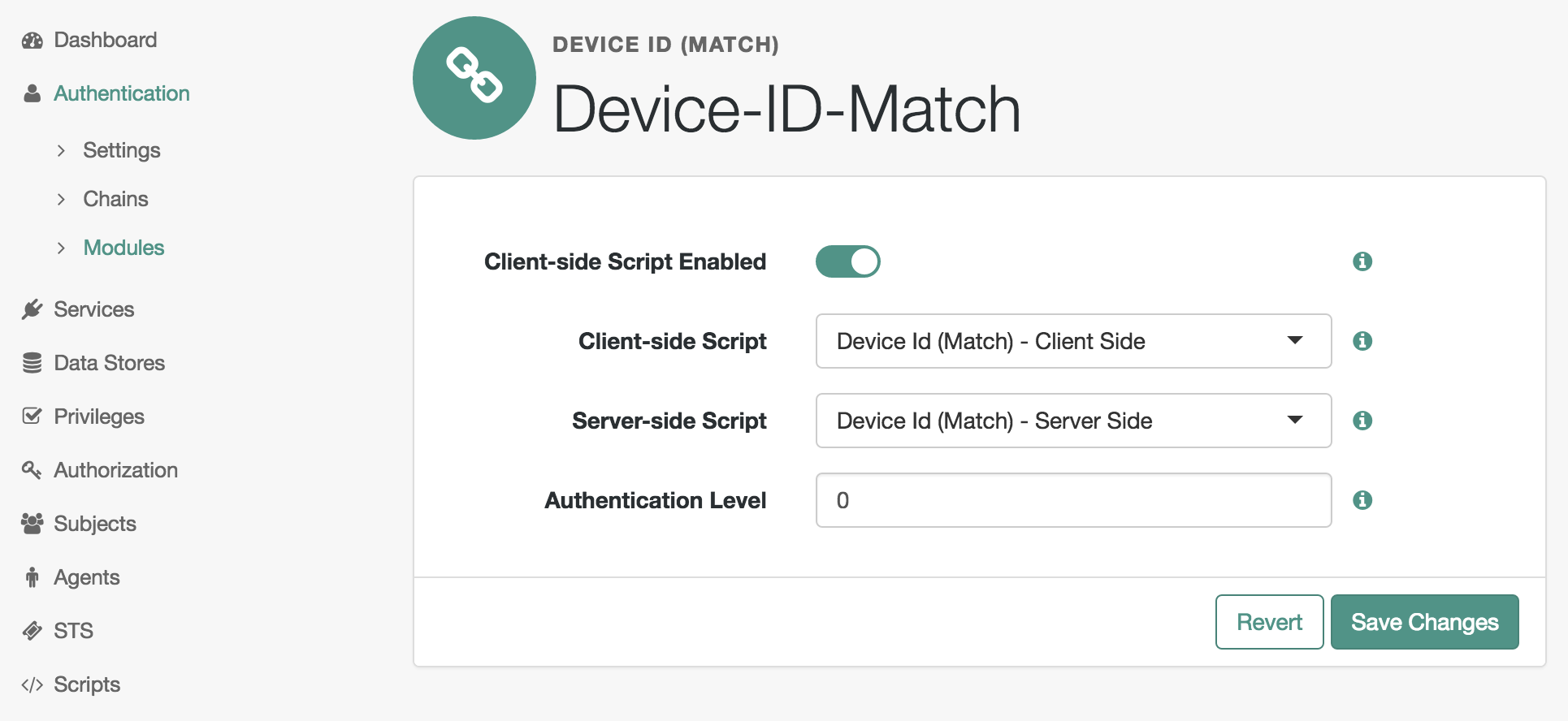Click the Authentication Level label
The width and height of the screenshot is (1568, 721).
pyautogui.click(x=656, y=500)
